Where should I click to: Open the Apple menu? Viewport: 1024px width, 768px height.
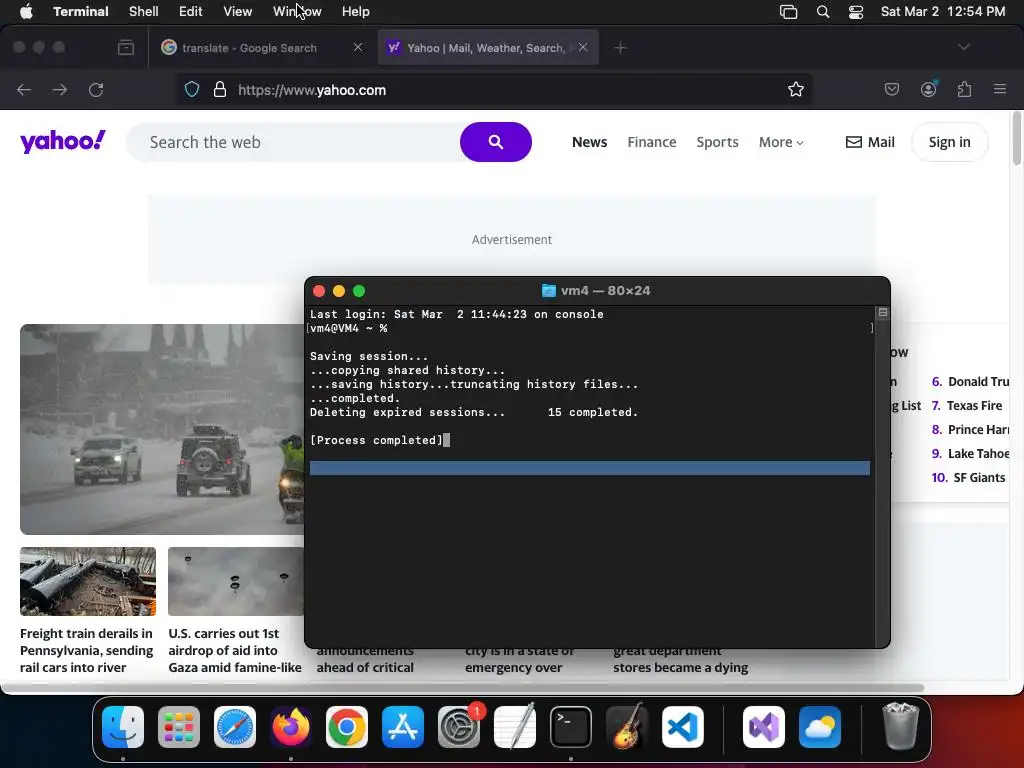tap(26, 12)
